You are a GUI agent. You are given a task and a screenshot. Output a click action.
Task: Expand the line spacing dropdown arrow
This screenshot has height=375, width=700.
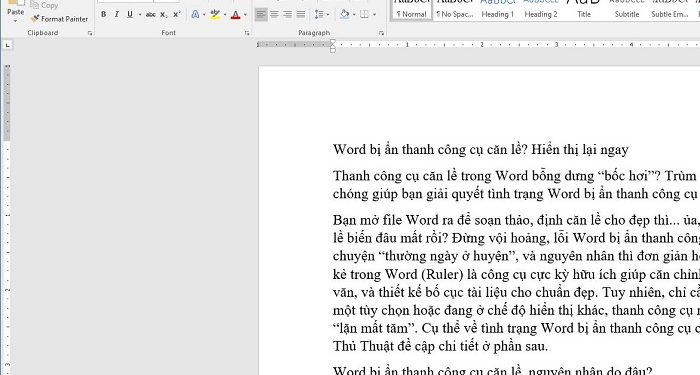click(x=328, y=14)
